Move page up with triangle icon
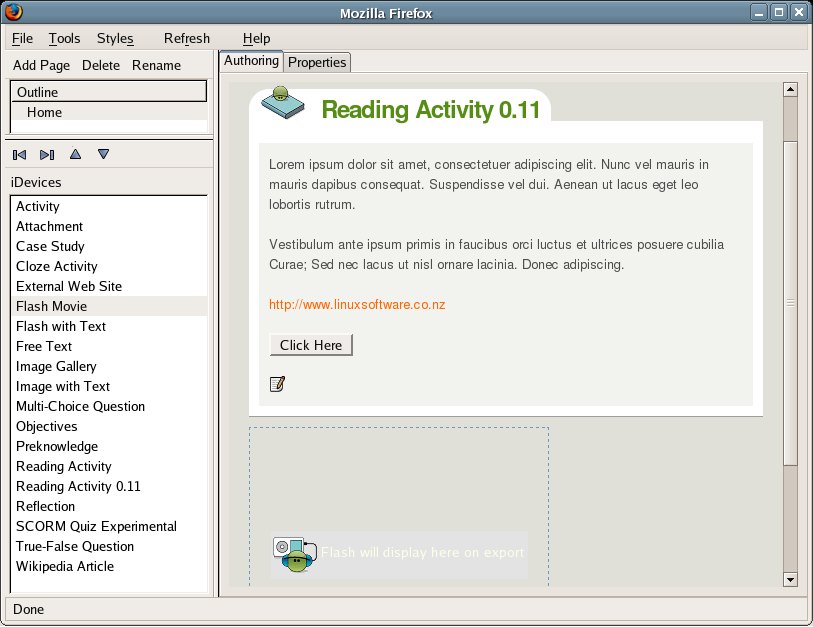This screenshot has width=813, height=627. tap(75, 154)
